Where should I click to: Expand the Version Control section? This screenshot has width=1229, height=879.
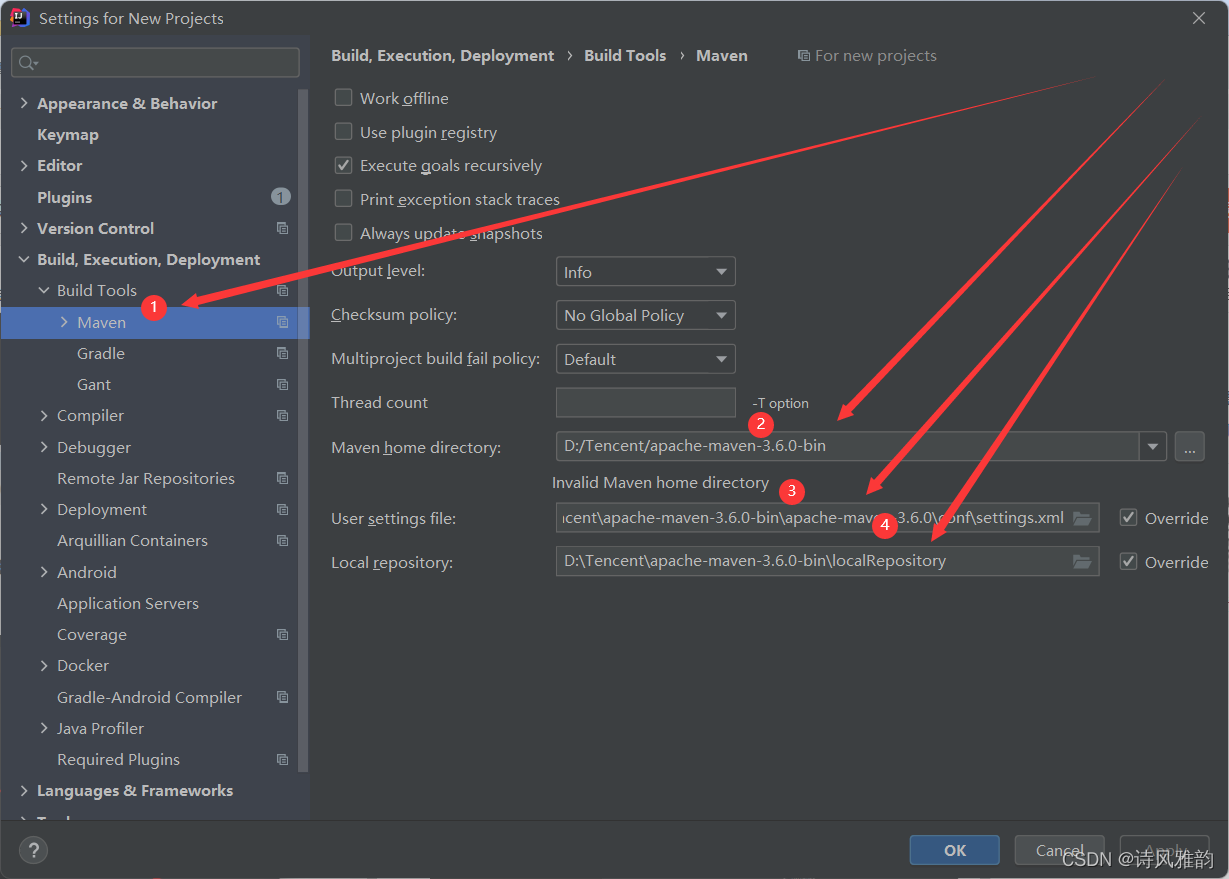pos(24,228)
